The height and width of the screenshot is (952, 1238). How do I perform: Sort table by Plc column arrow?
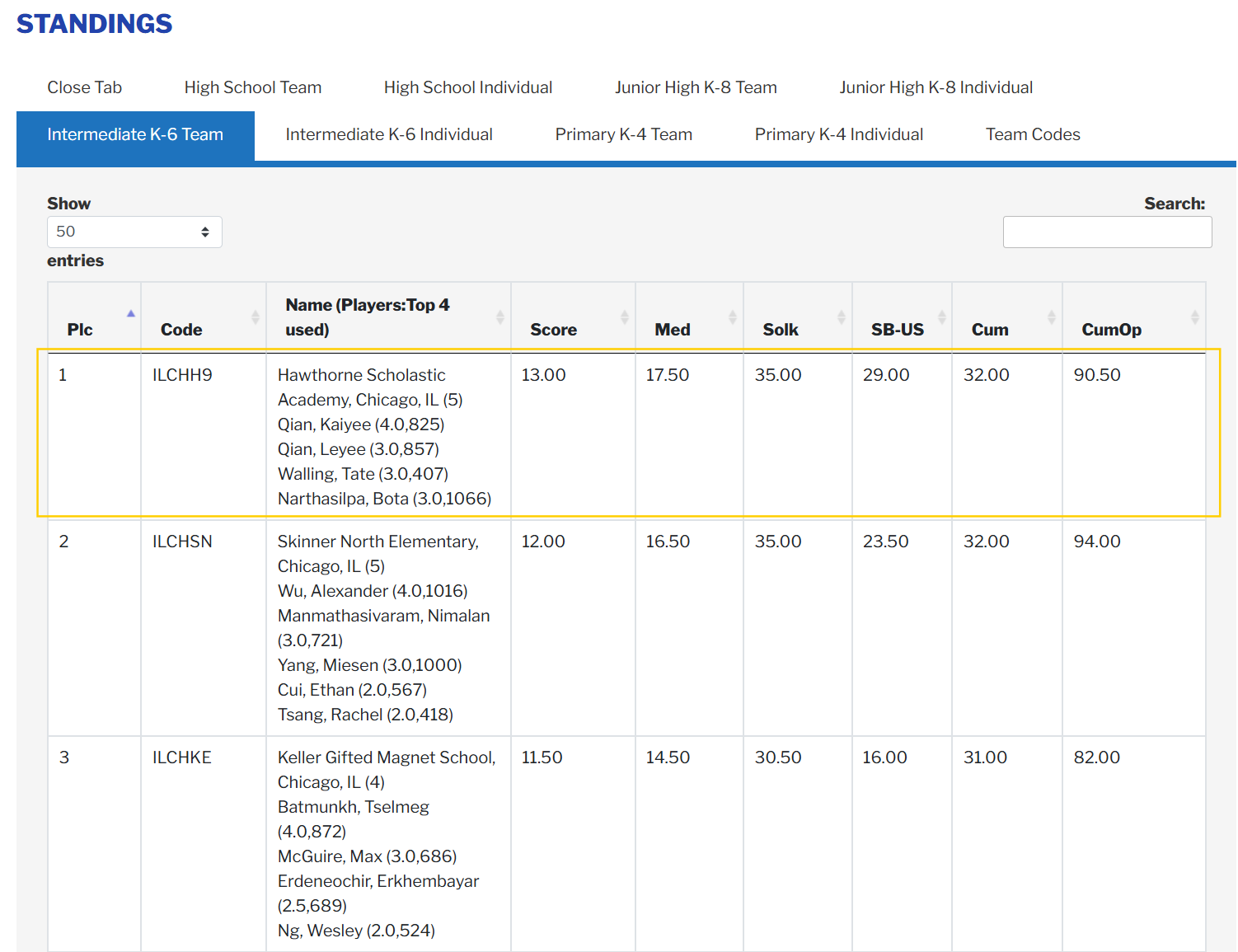coord(130,314)
